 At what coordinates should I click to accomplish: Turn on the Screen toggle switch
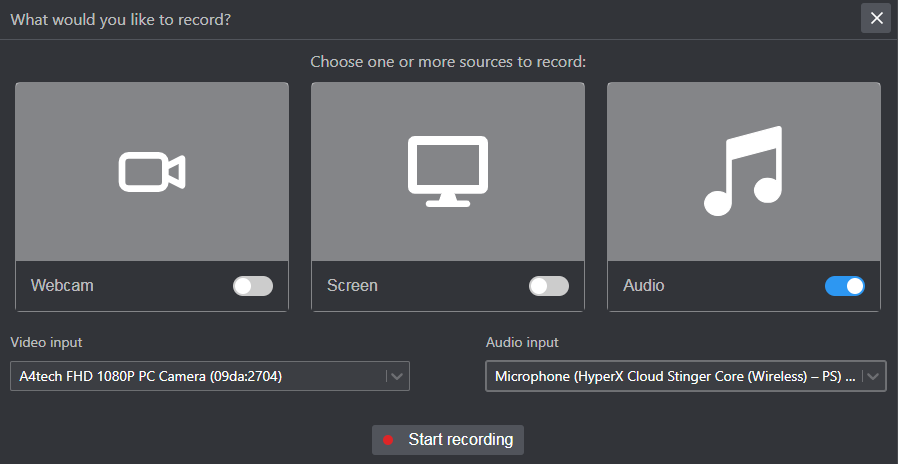[549, 286]
